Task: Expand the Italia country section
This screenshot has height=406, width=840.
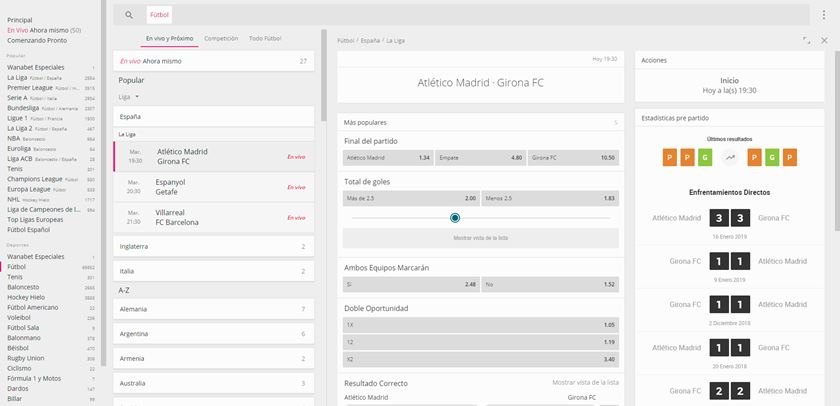Action: click(214, 271)
